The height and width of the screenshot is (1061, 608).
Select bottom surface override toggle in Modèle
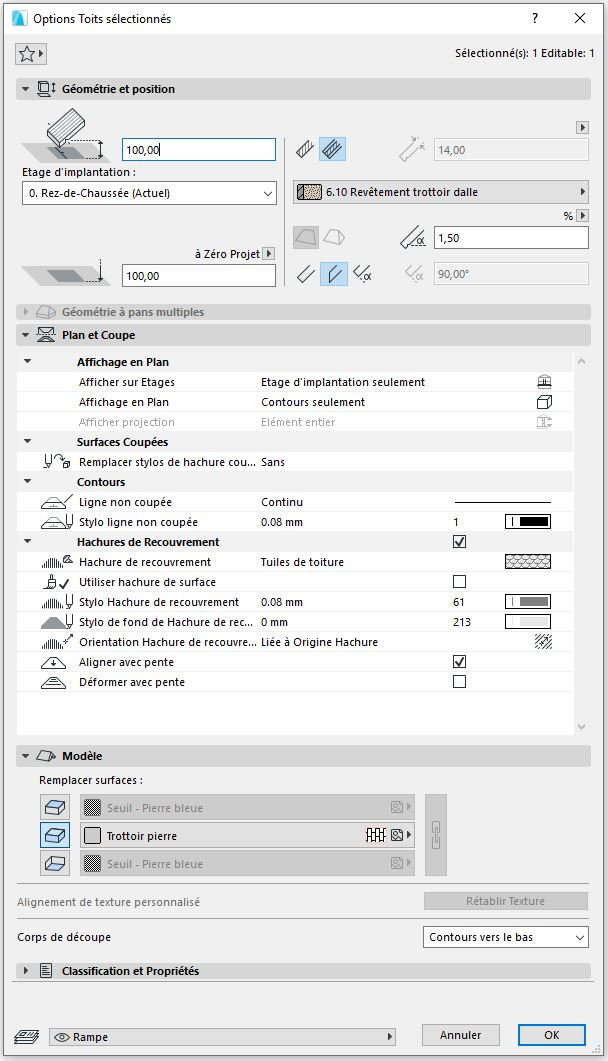[55, 863]
